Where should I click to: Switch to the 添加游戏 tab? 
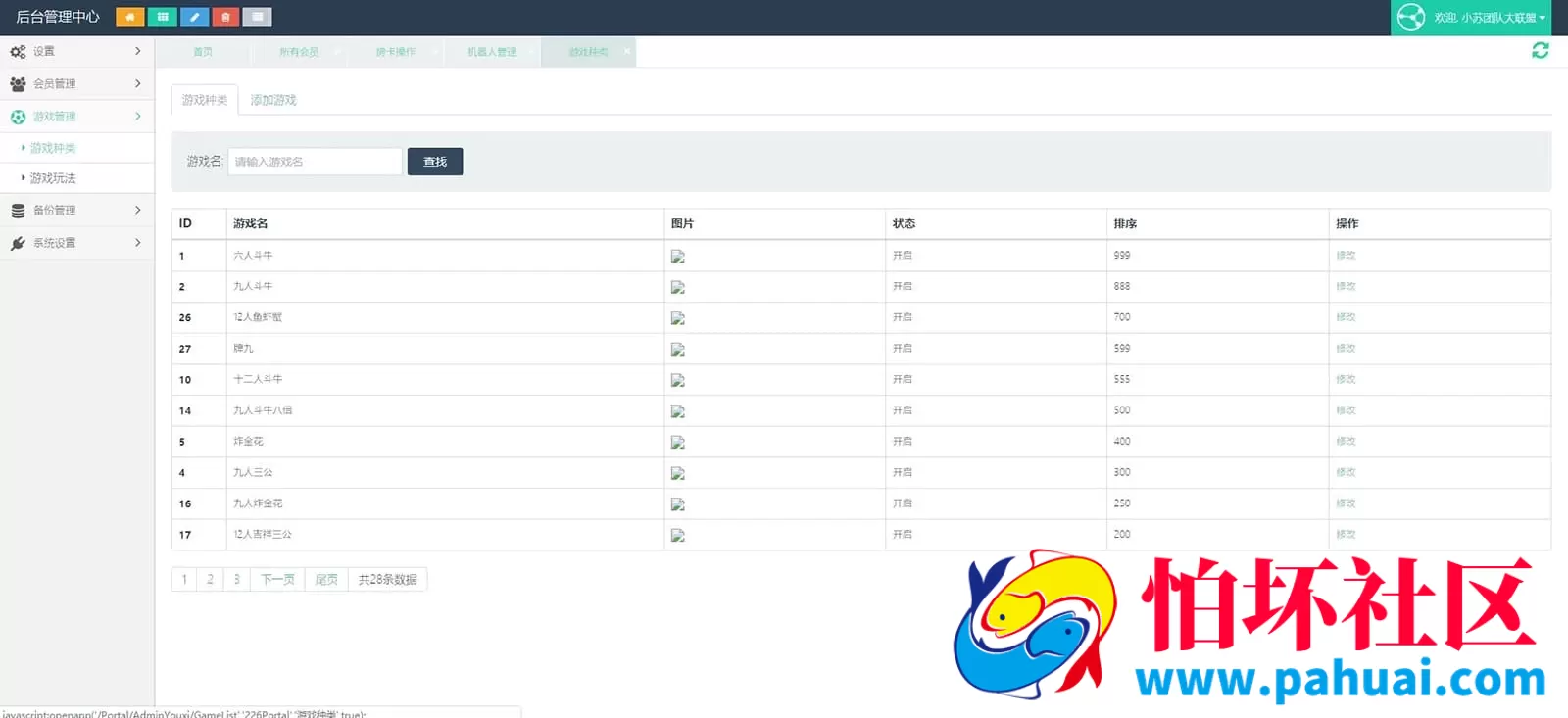(272, 100)
